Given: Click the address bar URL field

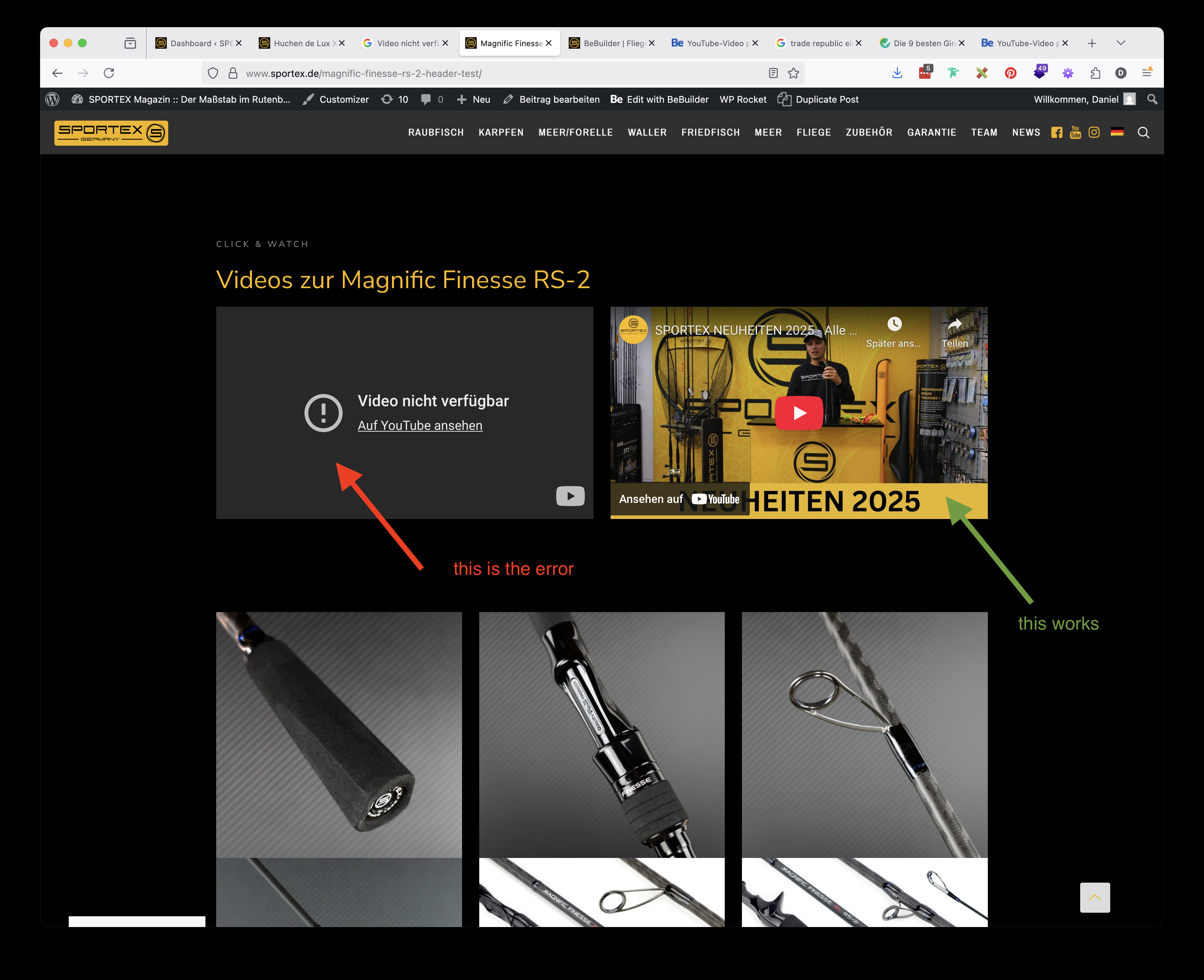Looking at the screenshot, I should click(503, 73).
